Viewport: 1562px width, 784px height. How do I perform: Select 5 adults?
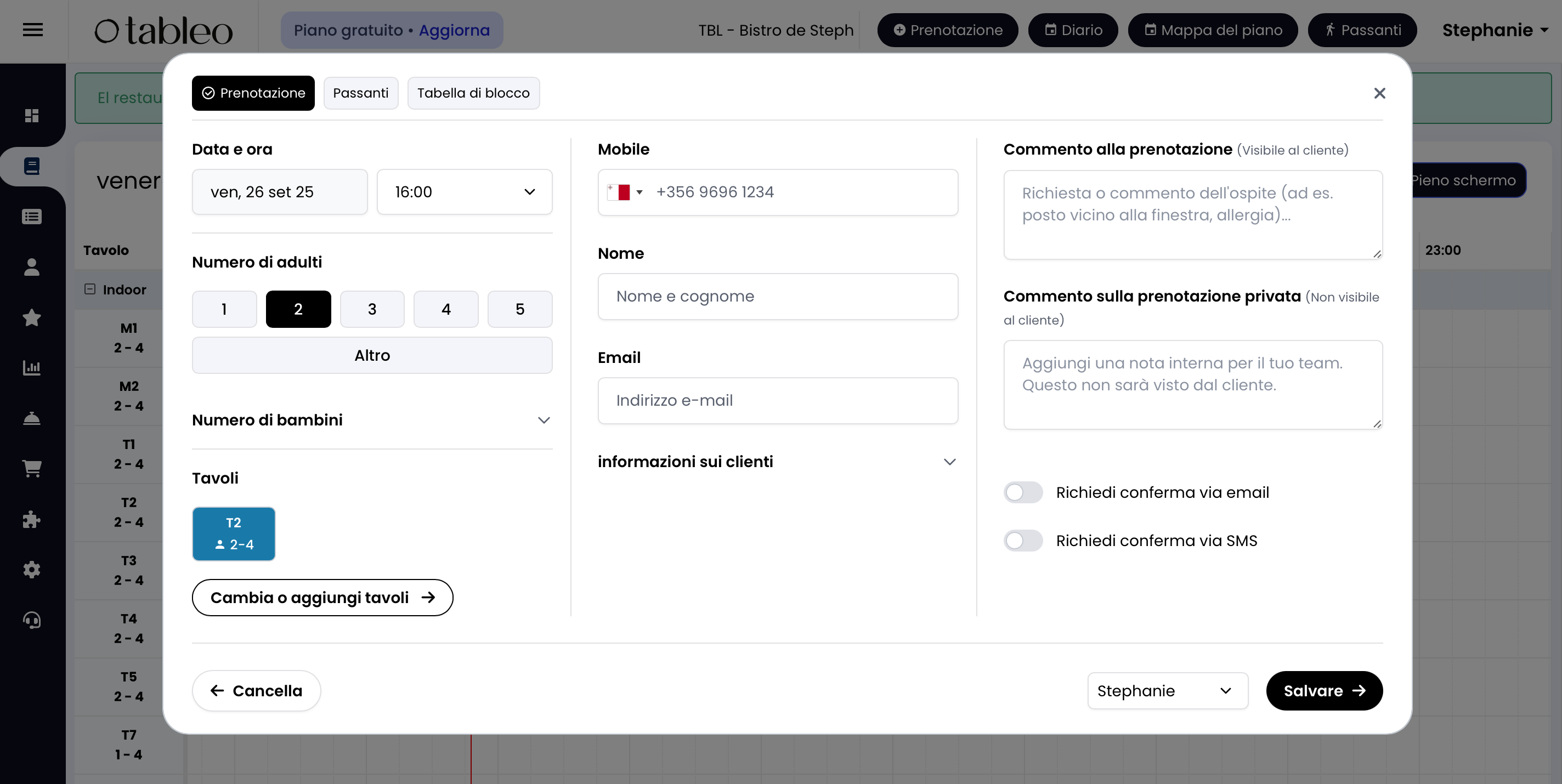tap(520, 309)
